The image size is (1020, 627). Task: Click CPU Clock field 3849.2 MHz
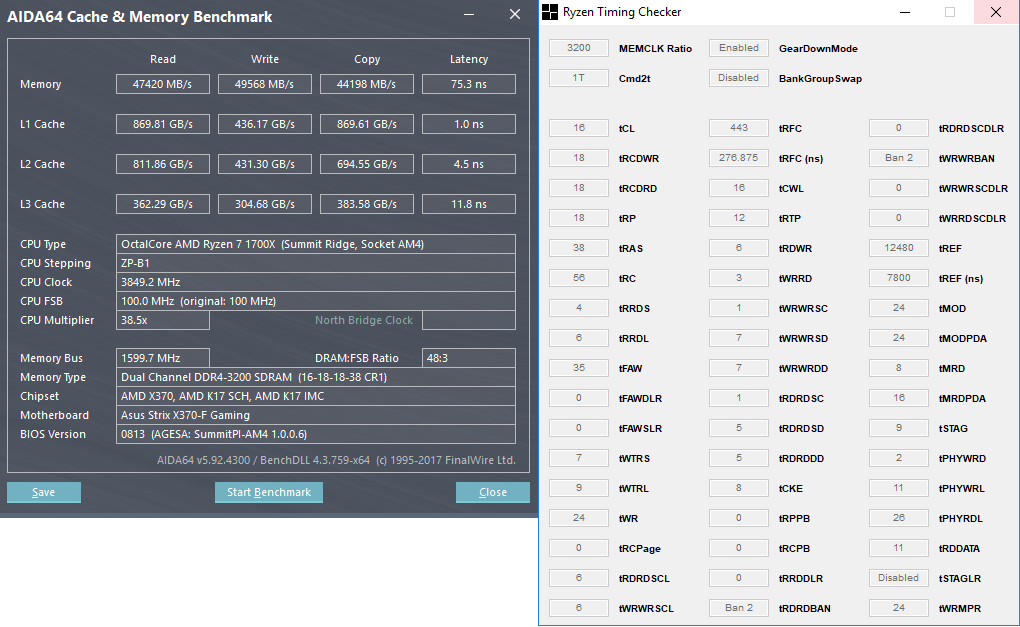pyautogui.click(x=315, y=282)
